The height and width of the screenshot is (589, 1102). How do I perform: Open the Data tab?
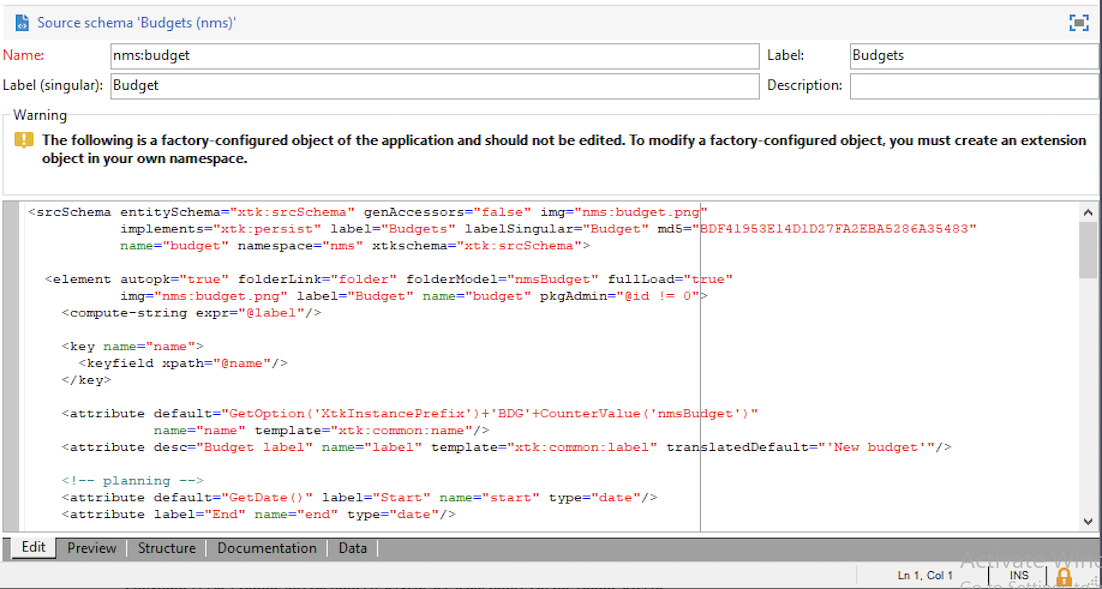[353, 548]
